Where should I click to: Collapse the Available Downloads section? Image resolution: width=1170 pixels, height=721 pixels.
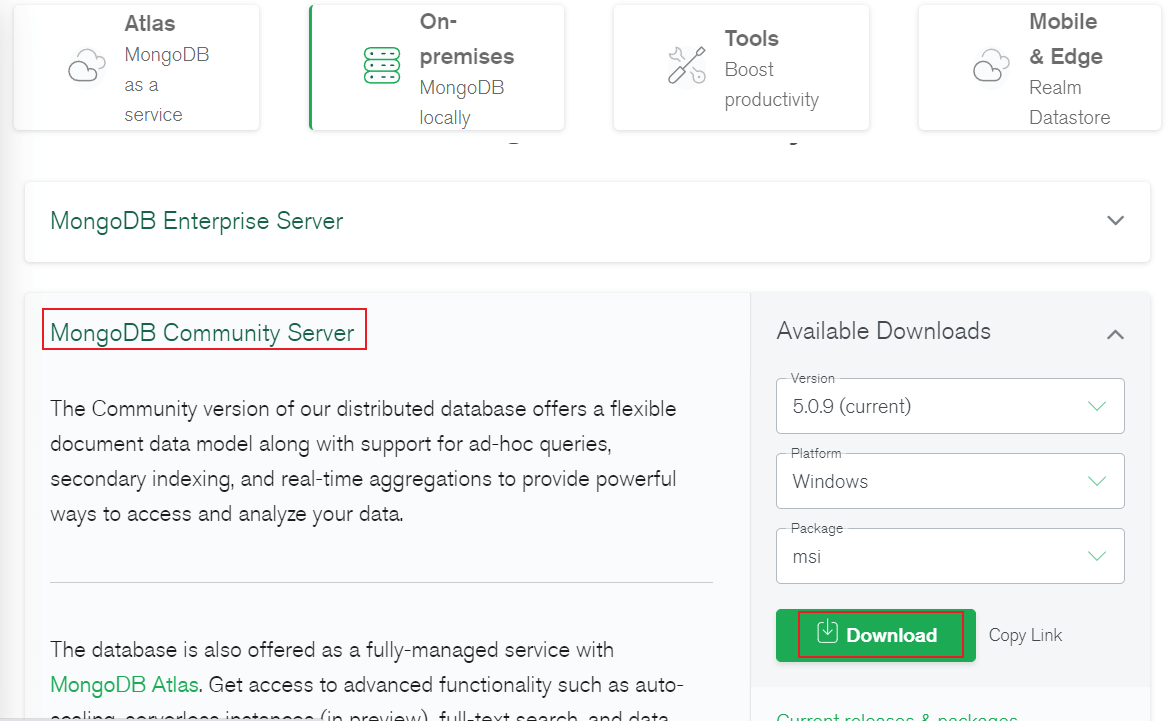[1115, 334]
